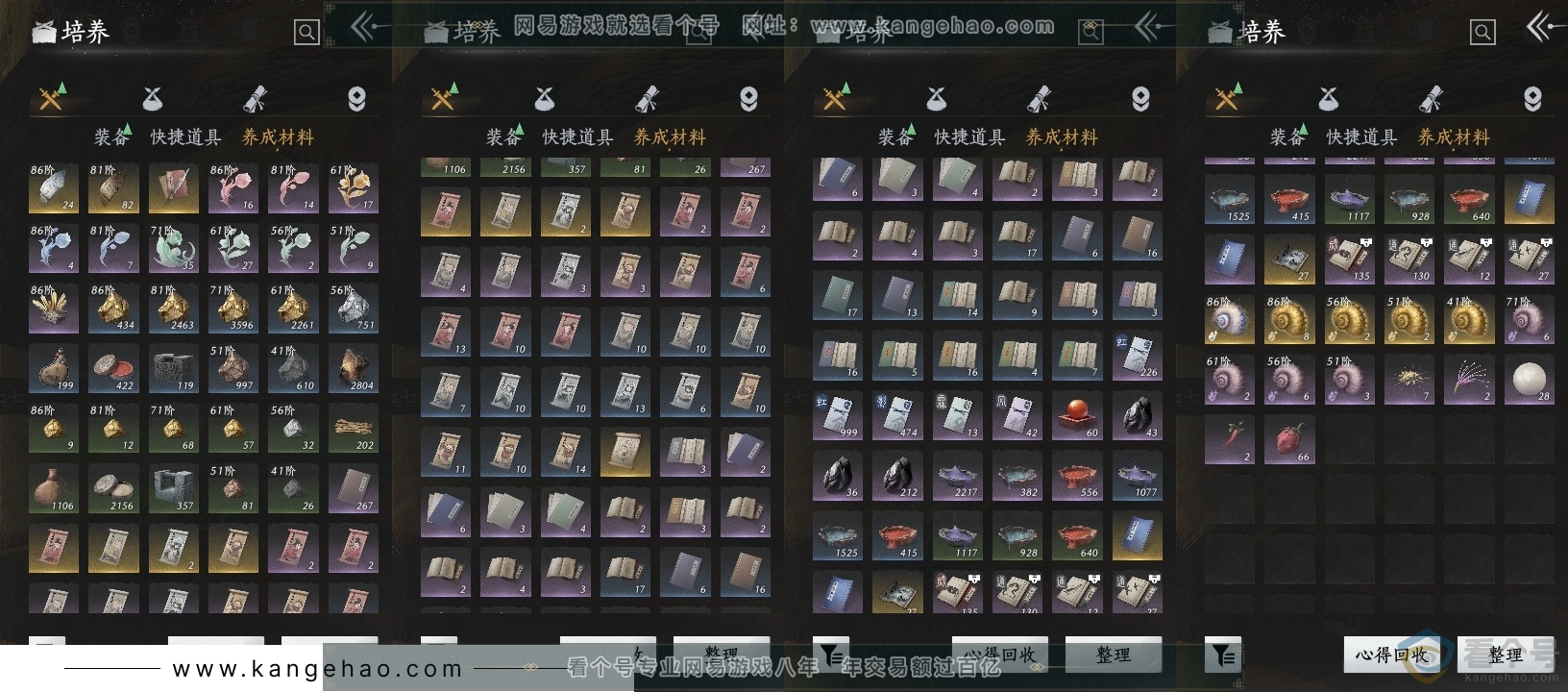The image size is (1568, 692).
Task: Switch to 装备 tab in the third panel
Action: (x=894, y=137)
